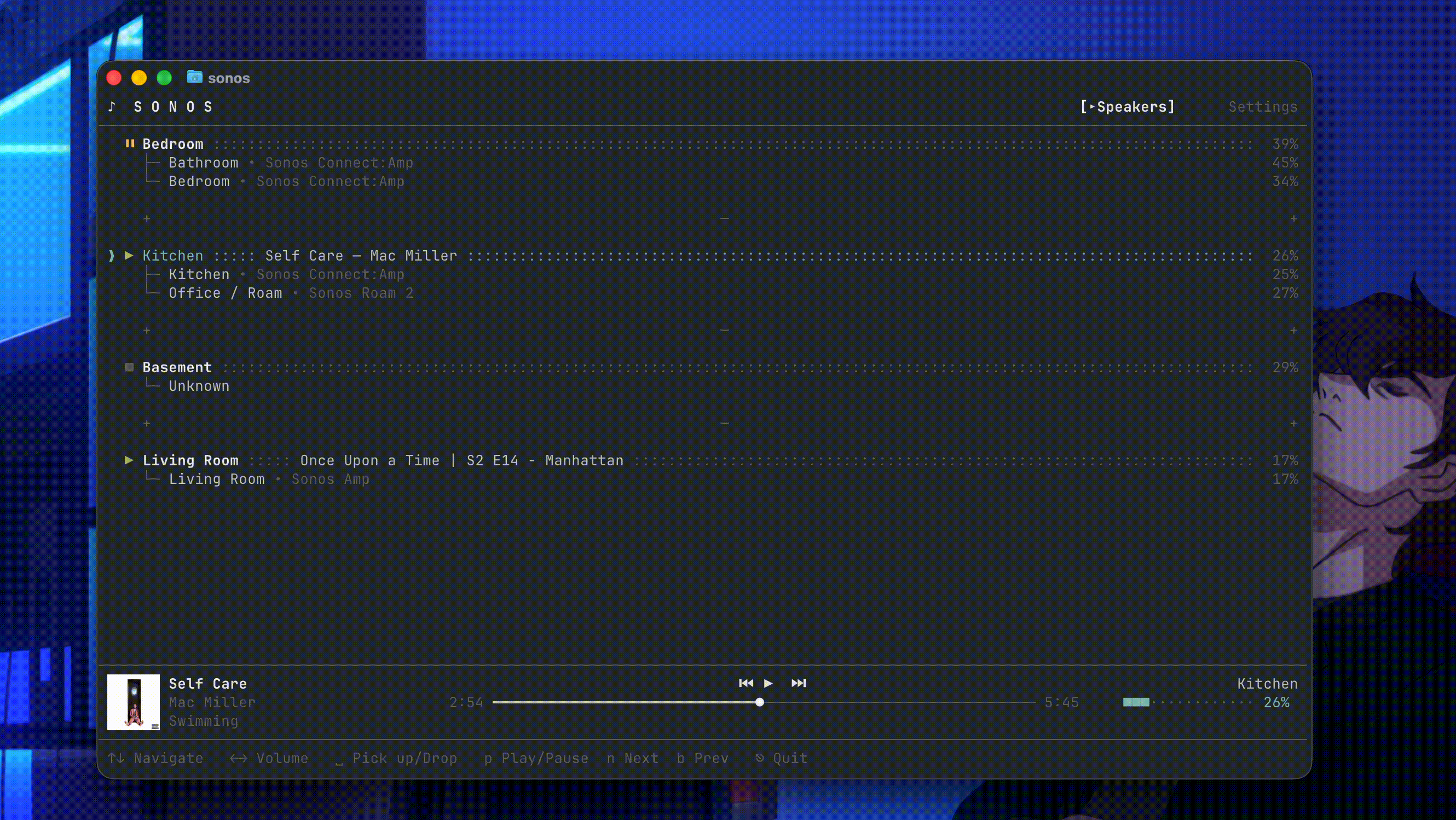
Task: Click the 25% volume value
Action: tap(1285, 275)
